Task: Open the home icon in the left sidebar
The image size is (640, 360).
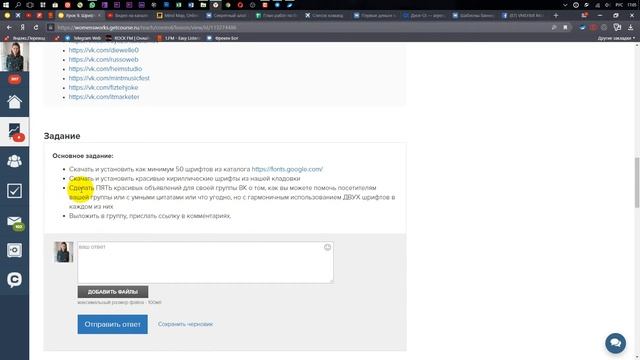Action: pyautogui.click(x=14, y=102)
